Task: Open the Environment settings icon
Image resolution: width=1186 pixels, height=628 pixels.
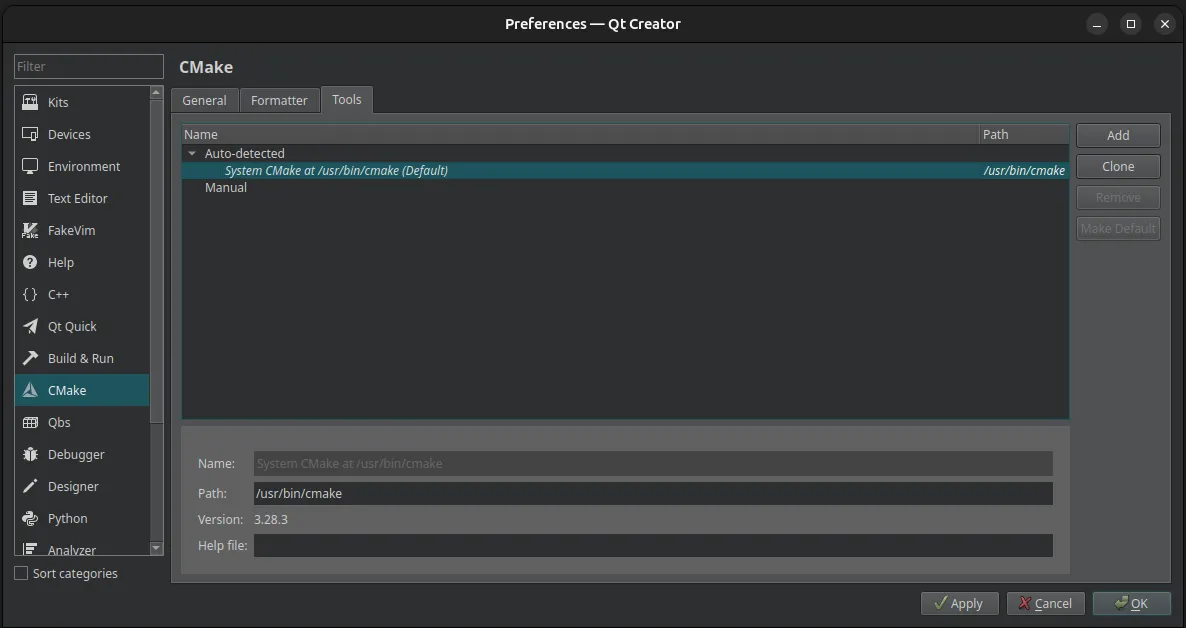Action: pos(30,166)
